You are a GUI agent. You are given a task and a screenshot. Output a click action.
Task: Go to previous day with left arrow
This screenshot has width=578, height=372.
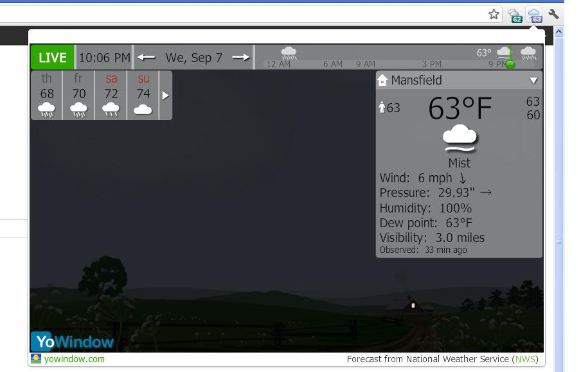coord(146,58)
